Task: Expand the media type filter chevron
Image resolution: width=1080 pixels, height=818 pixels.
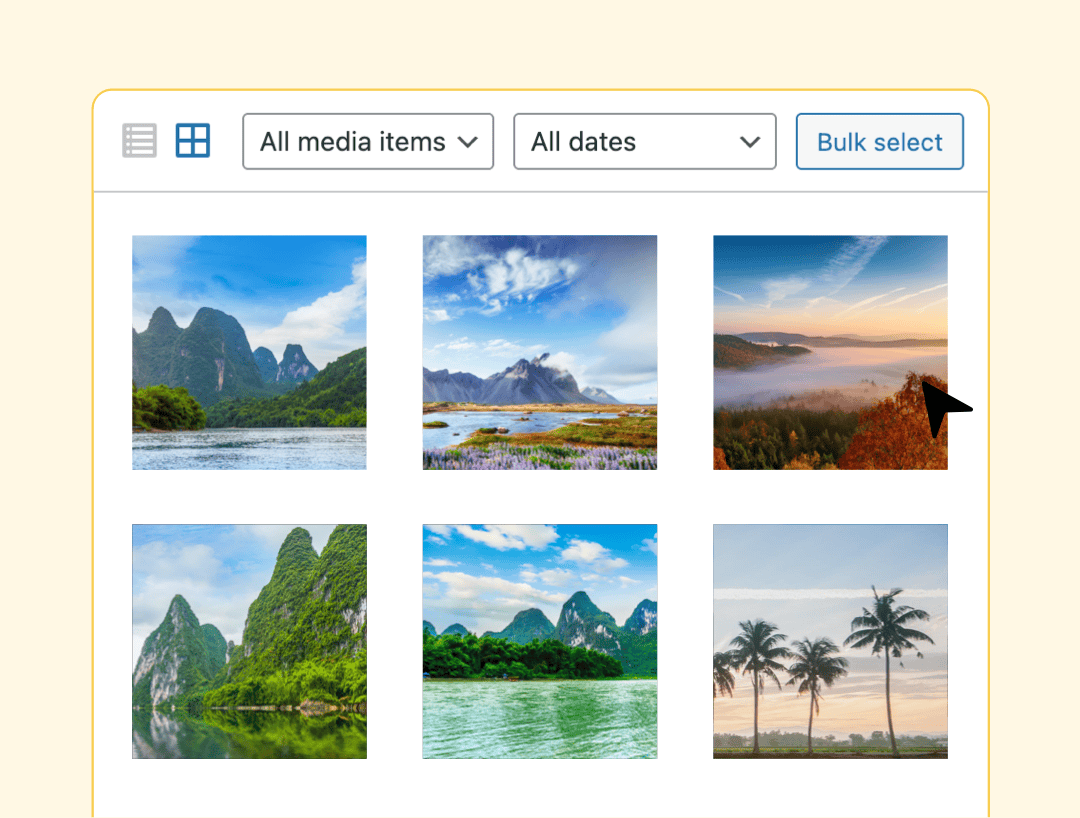Action: tap(467, 142)
